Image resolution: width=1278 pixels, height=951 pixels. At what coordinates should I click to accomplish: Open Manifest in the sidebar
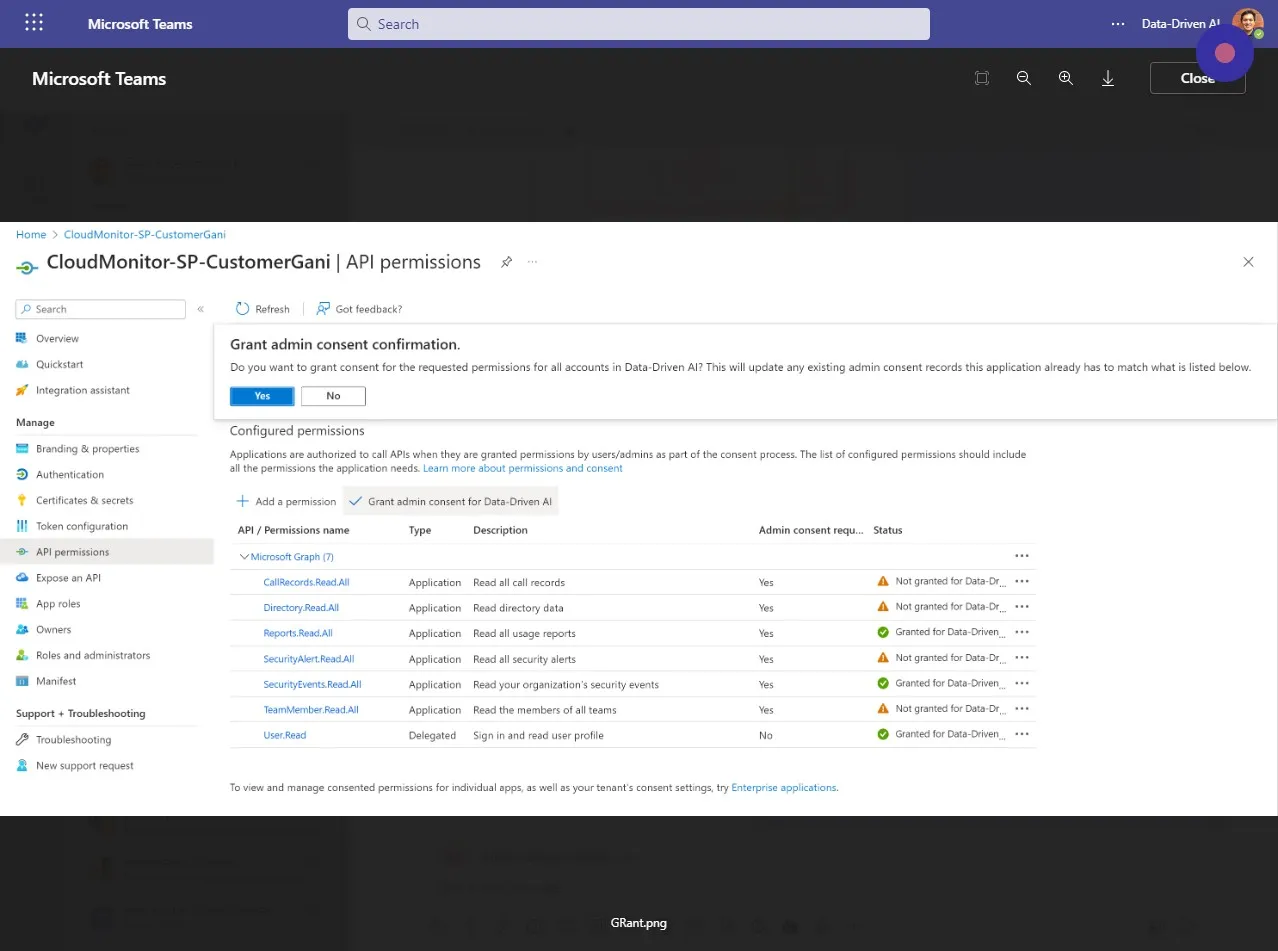[x=56, y=682]
